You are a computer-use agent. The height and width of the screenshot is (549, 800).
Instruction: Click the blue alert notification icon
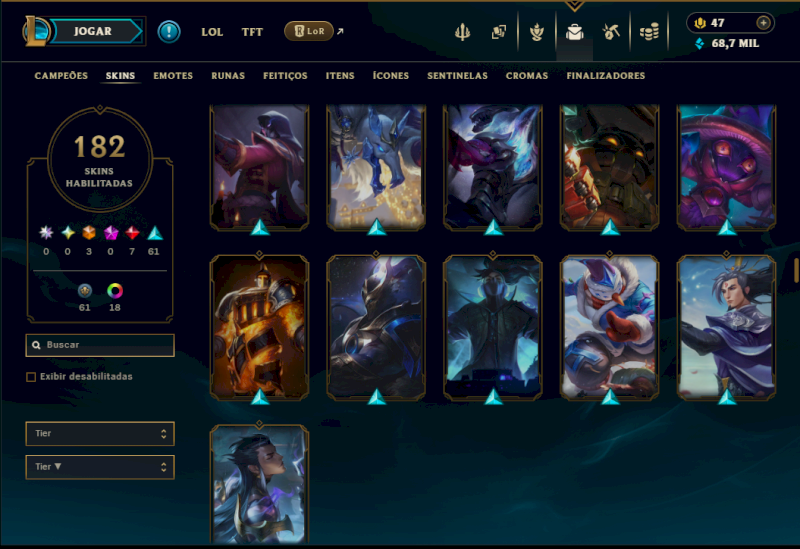point(169,32)
